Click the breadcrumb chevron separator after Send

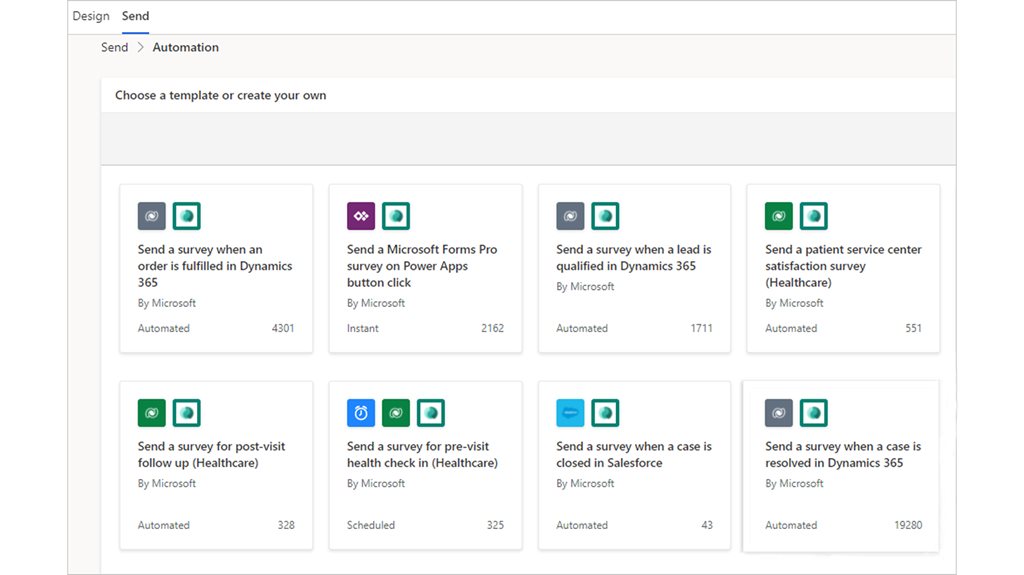click(x=140, y=47)
